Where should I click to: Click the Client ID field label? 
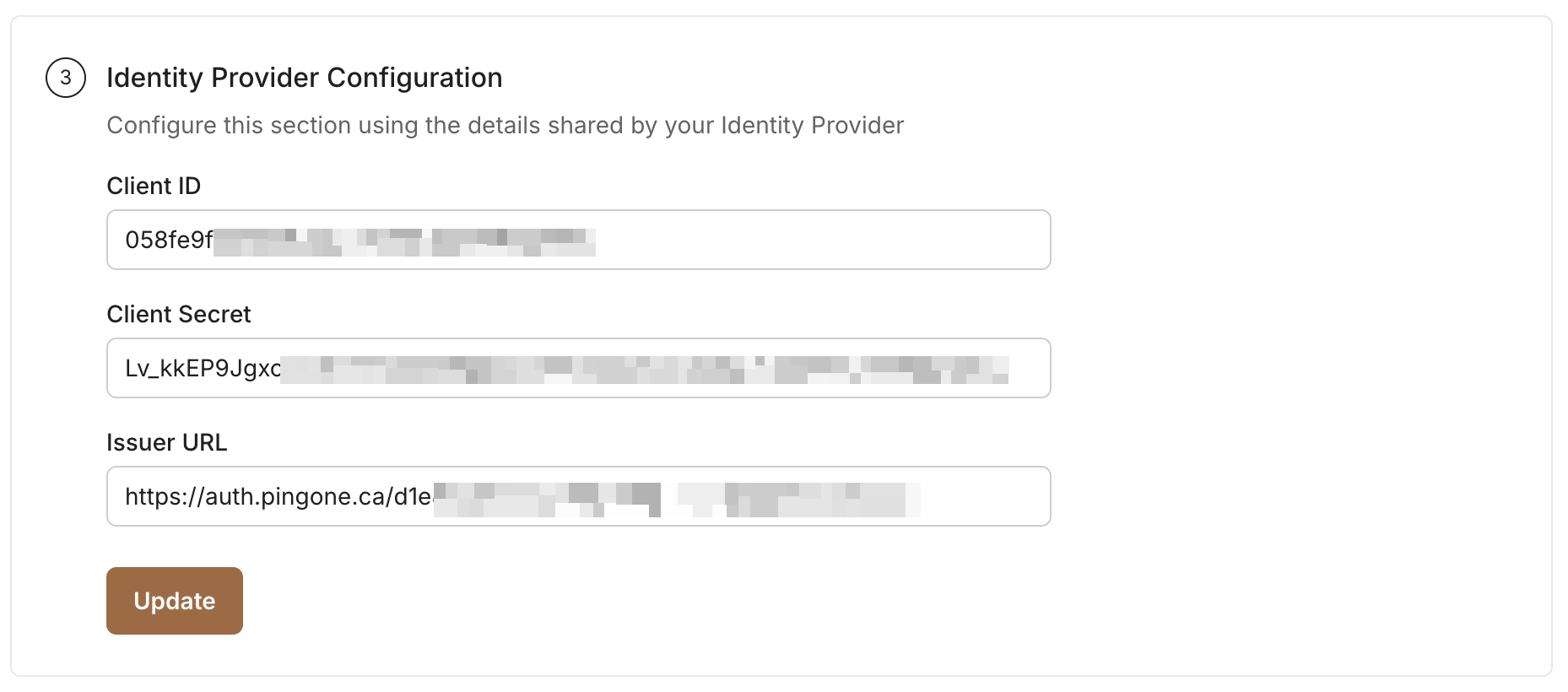pyautogui.click(x=154, y=185)
